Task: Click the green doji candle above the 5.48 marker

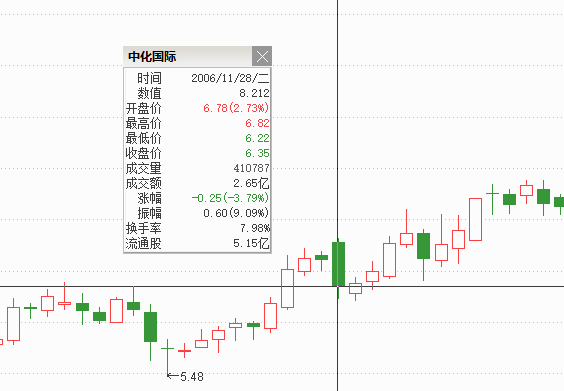Action: [x=167, y=358]
